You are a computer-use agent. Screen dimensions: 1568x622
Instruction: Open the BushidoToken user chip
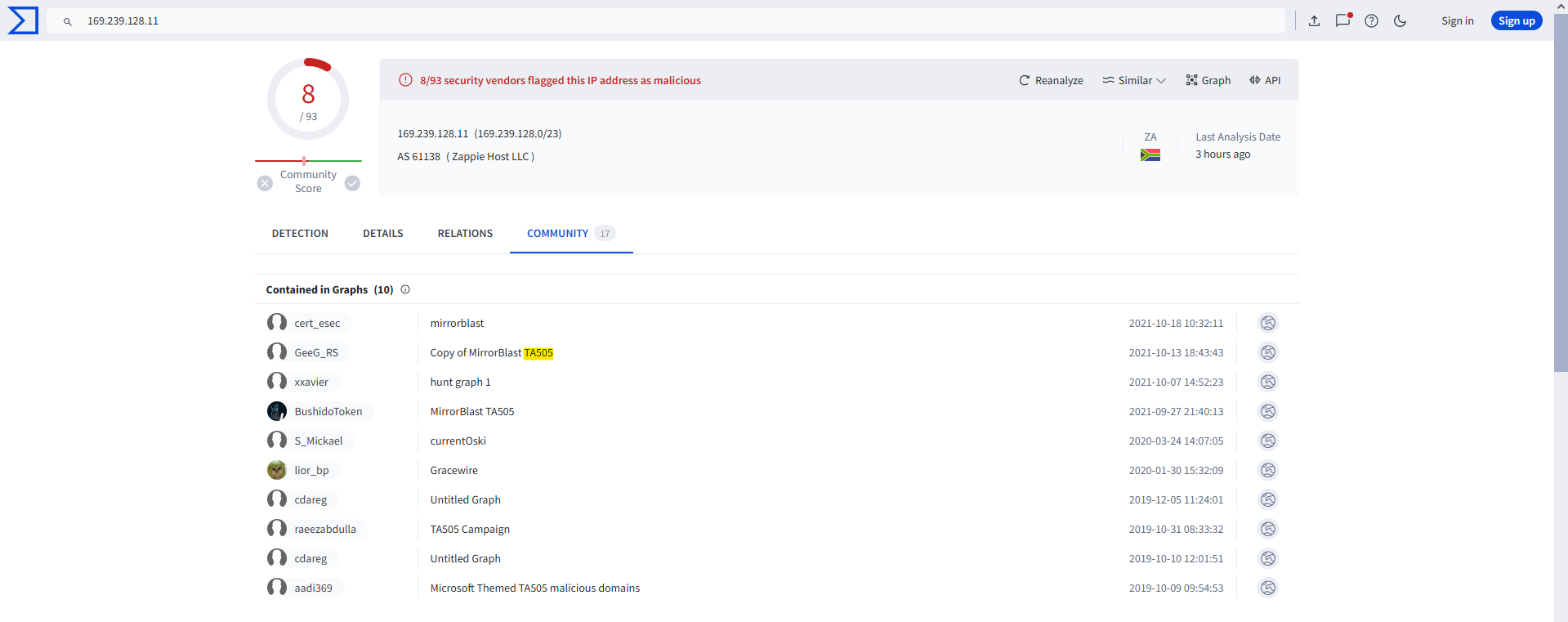point(319,411)
